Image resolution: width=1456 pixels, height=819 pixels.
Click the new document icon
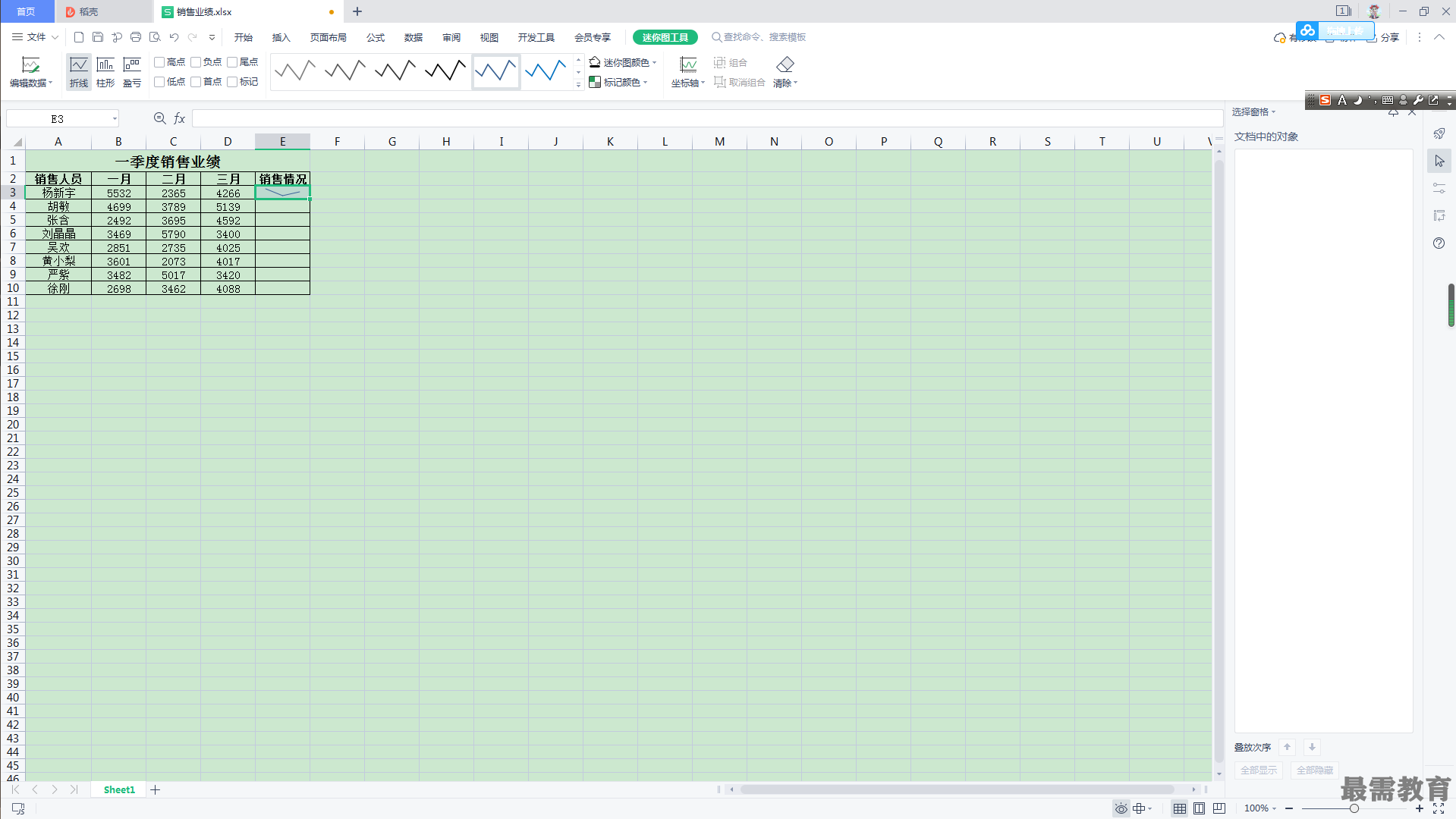tap(79, 37)
